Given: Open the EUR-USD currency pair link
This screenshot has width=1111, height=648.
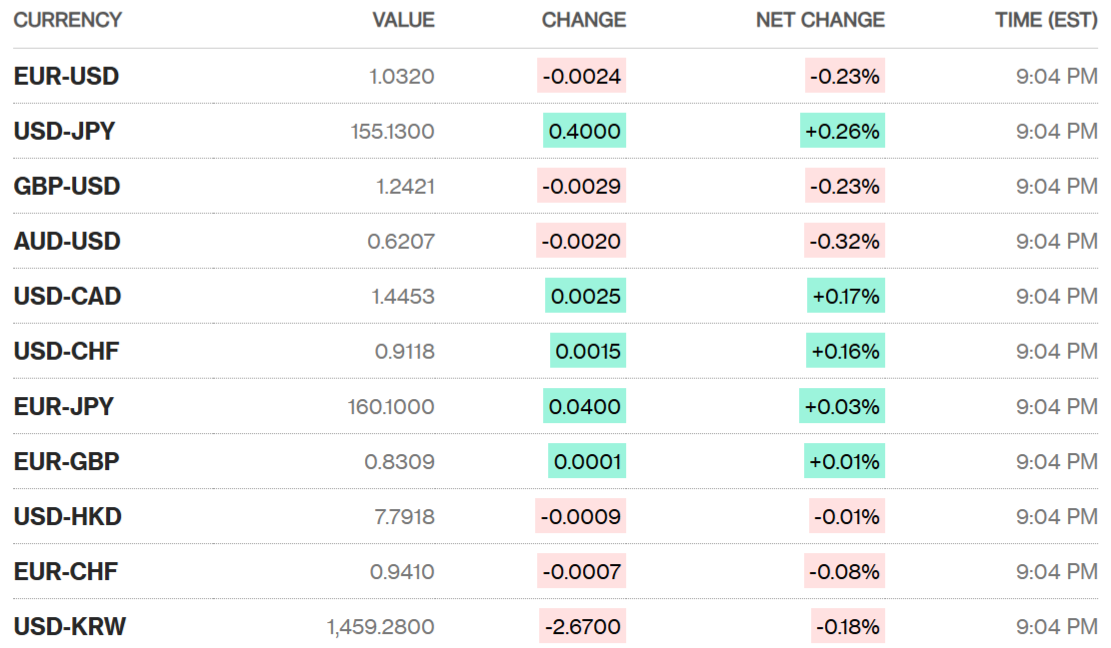Looking at the screenshot, I should 66,76.
